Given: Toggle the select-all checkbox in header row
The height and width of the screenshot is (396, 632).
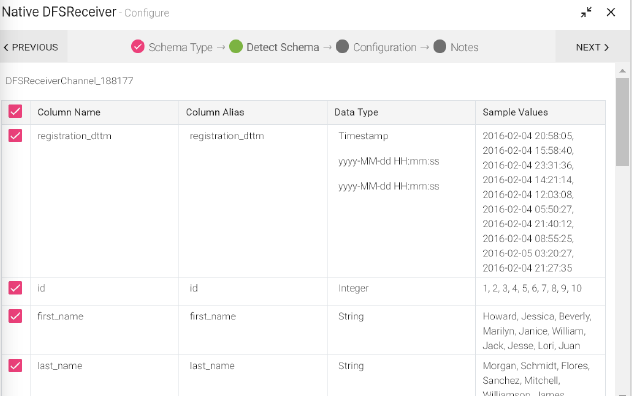Looking at the screenshot, I should pyautogui.click(x=15, y=111).
